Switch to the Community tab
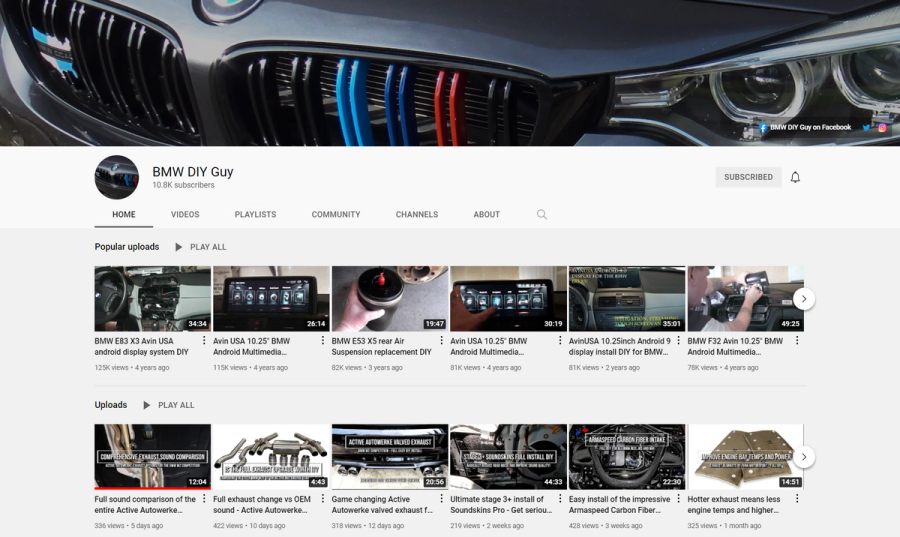The width and height of the screenshot is (900, 537). tap(336, 215)
